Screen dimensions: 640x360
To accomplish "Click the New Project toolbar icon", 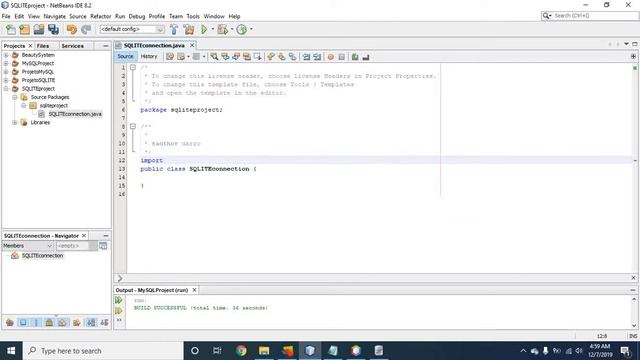I will click(x=24, y=29).
